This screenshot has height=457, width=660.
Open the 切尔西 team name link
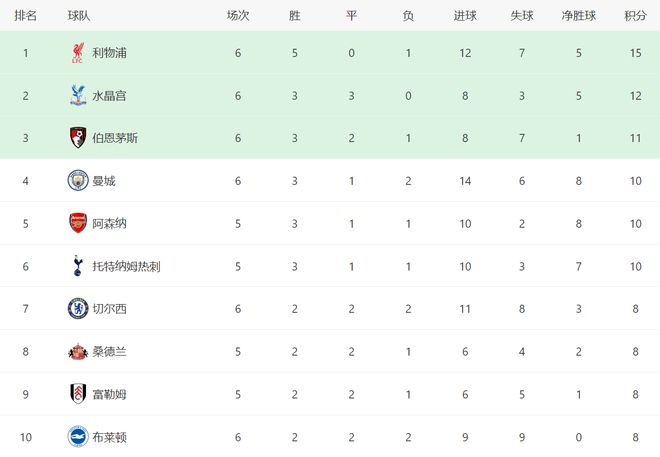[x=110, y=309]
